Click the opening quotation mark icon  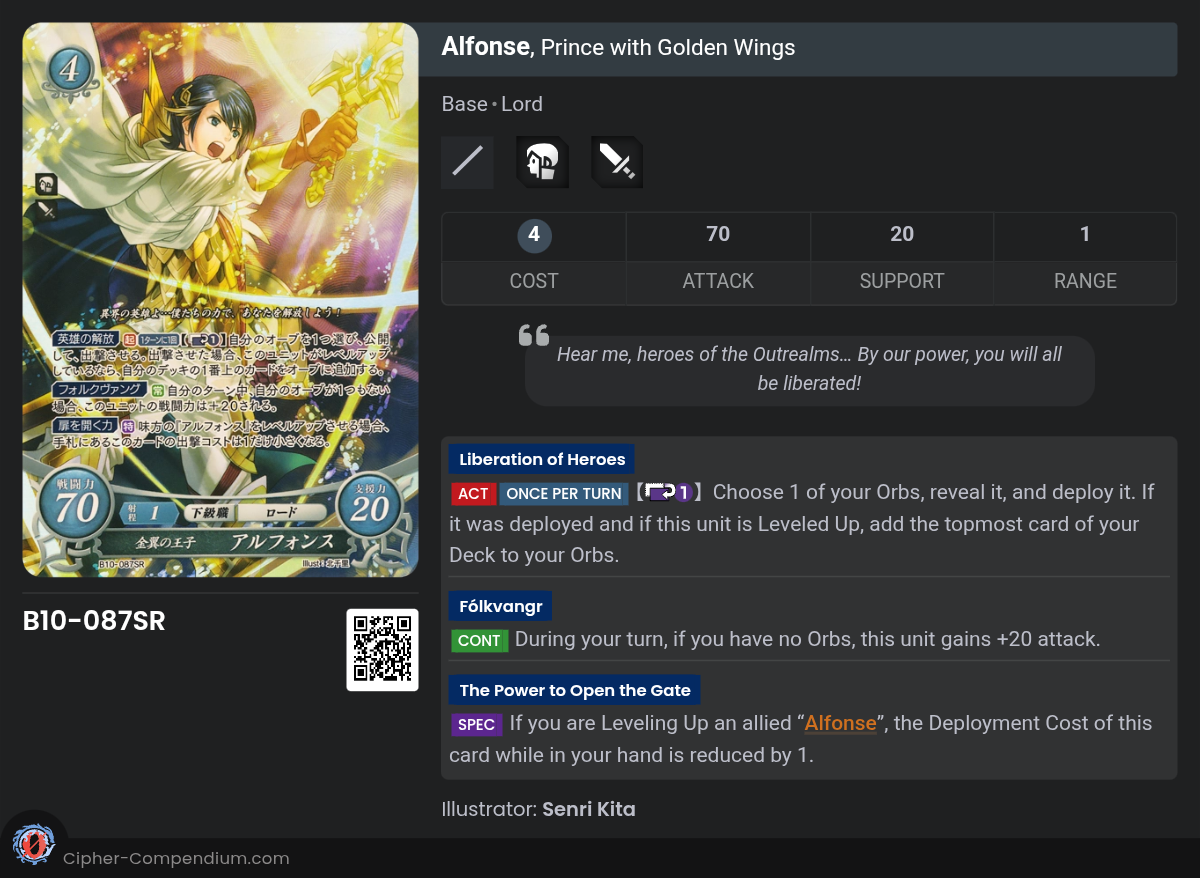click(x=534, y=336)
